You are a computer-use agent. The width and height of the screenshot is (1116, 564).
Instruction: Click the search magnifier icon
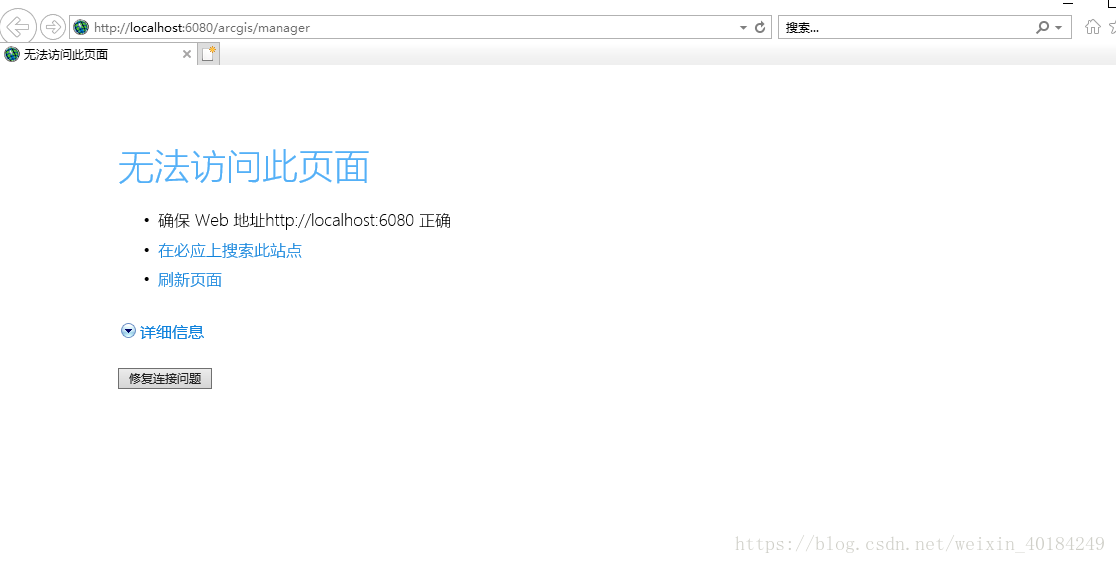(x=1043, y=28)
